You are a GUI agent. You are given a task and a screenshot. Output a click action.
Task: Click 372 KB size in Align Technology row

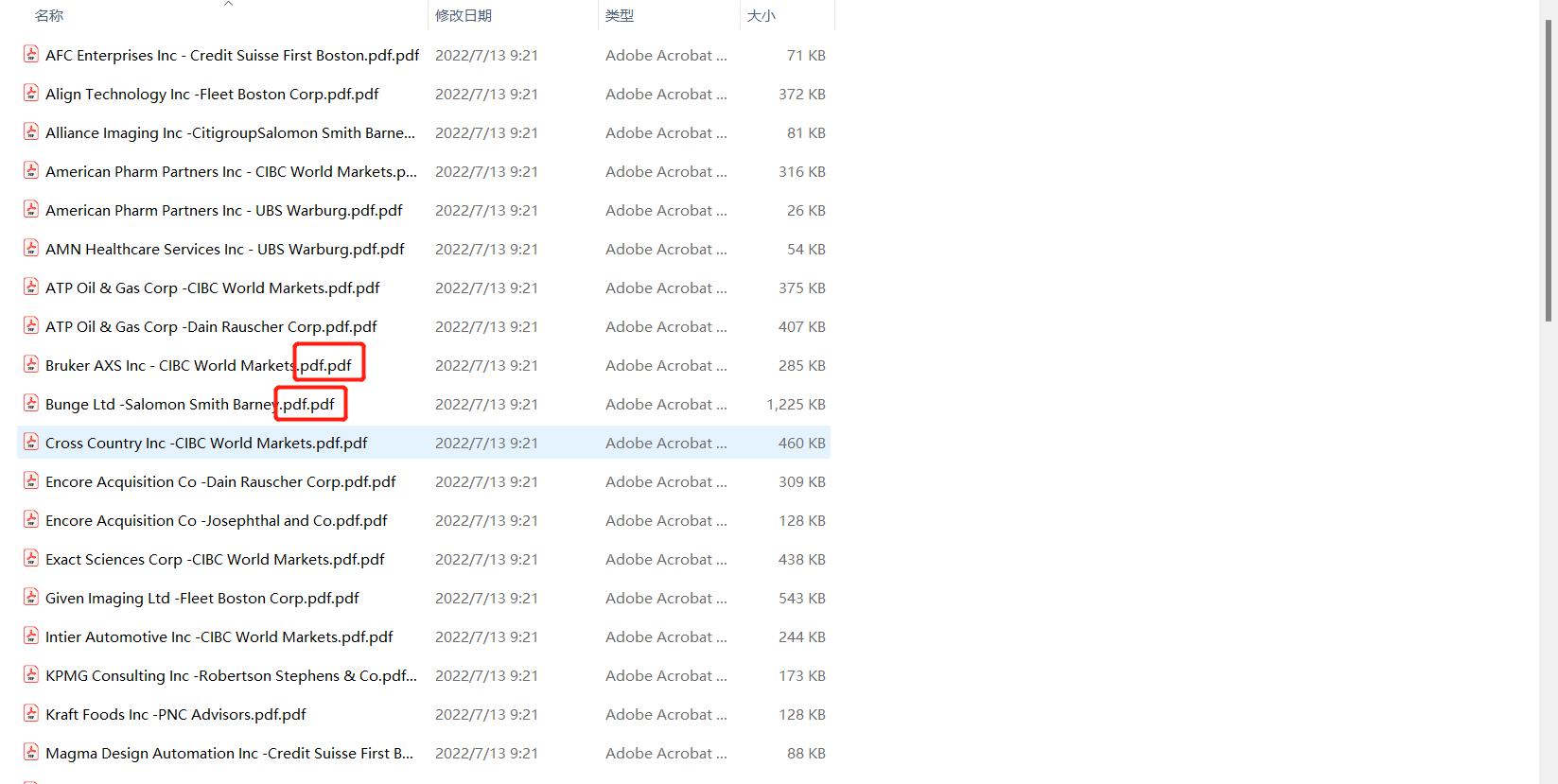802,94
